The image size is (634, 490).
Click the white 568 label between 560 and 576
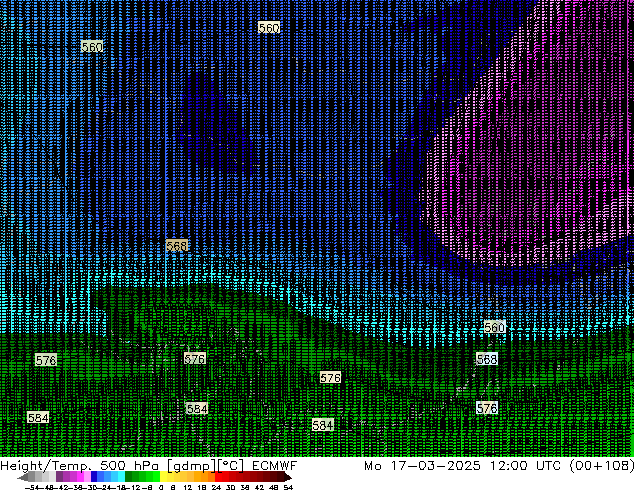[487, 359]
